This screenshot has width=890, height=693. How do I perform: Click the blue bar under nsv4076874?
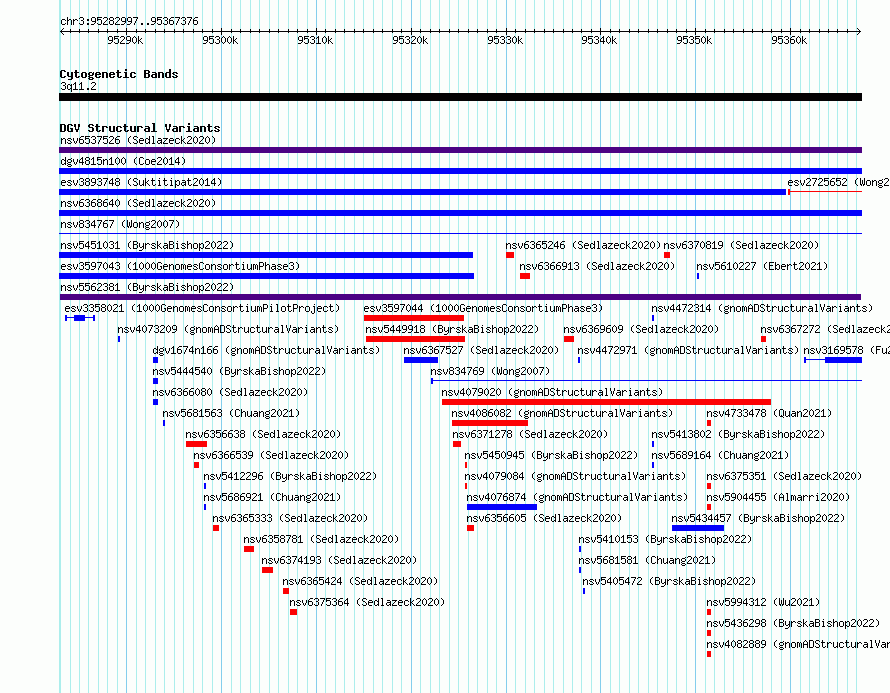pyautogui.click(x=502, y=507)
